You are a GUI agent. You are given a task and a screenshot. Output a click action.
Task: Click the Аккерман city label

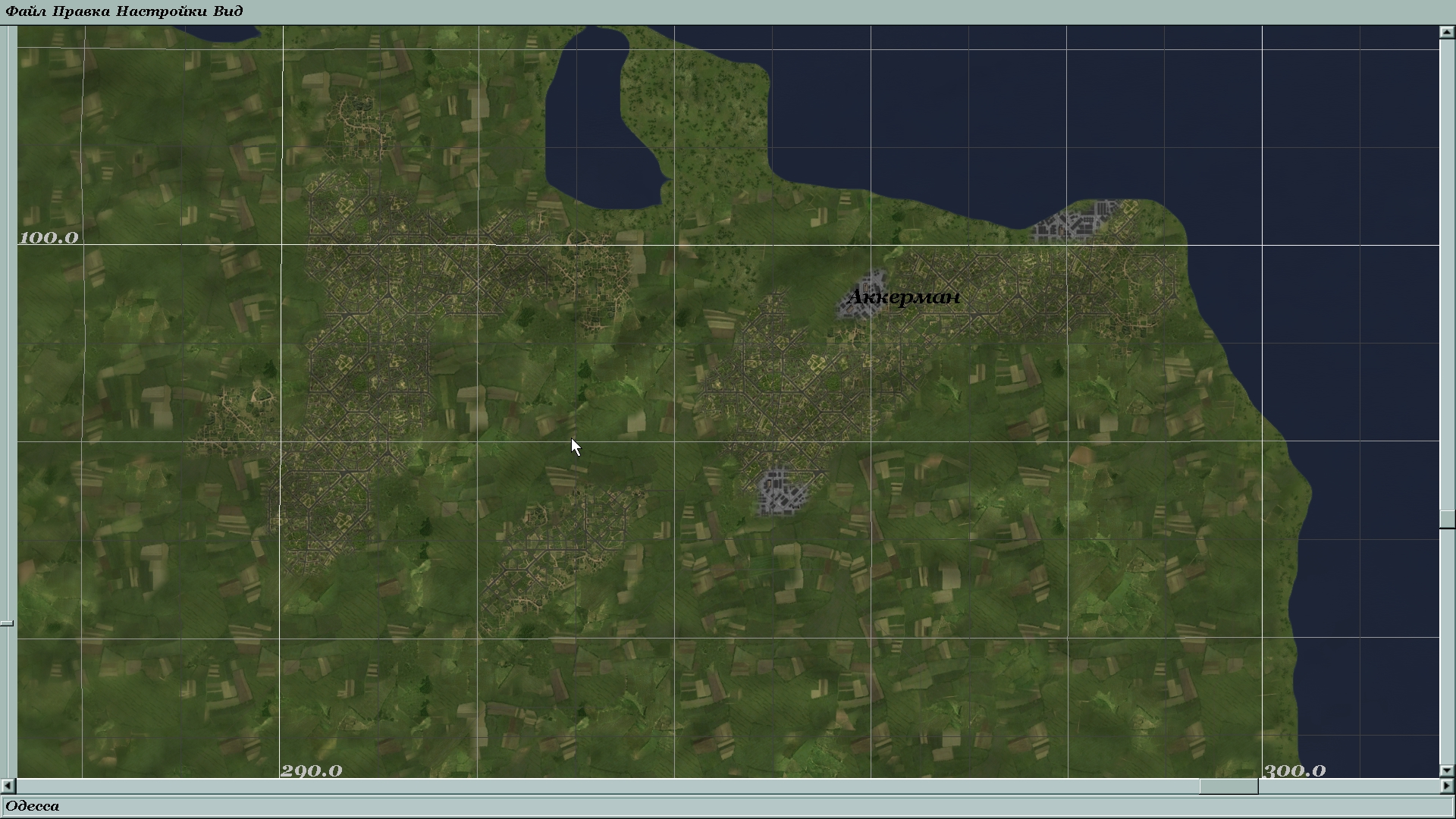[x=903, y=297]
